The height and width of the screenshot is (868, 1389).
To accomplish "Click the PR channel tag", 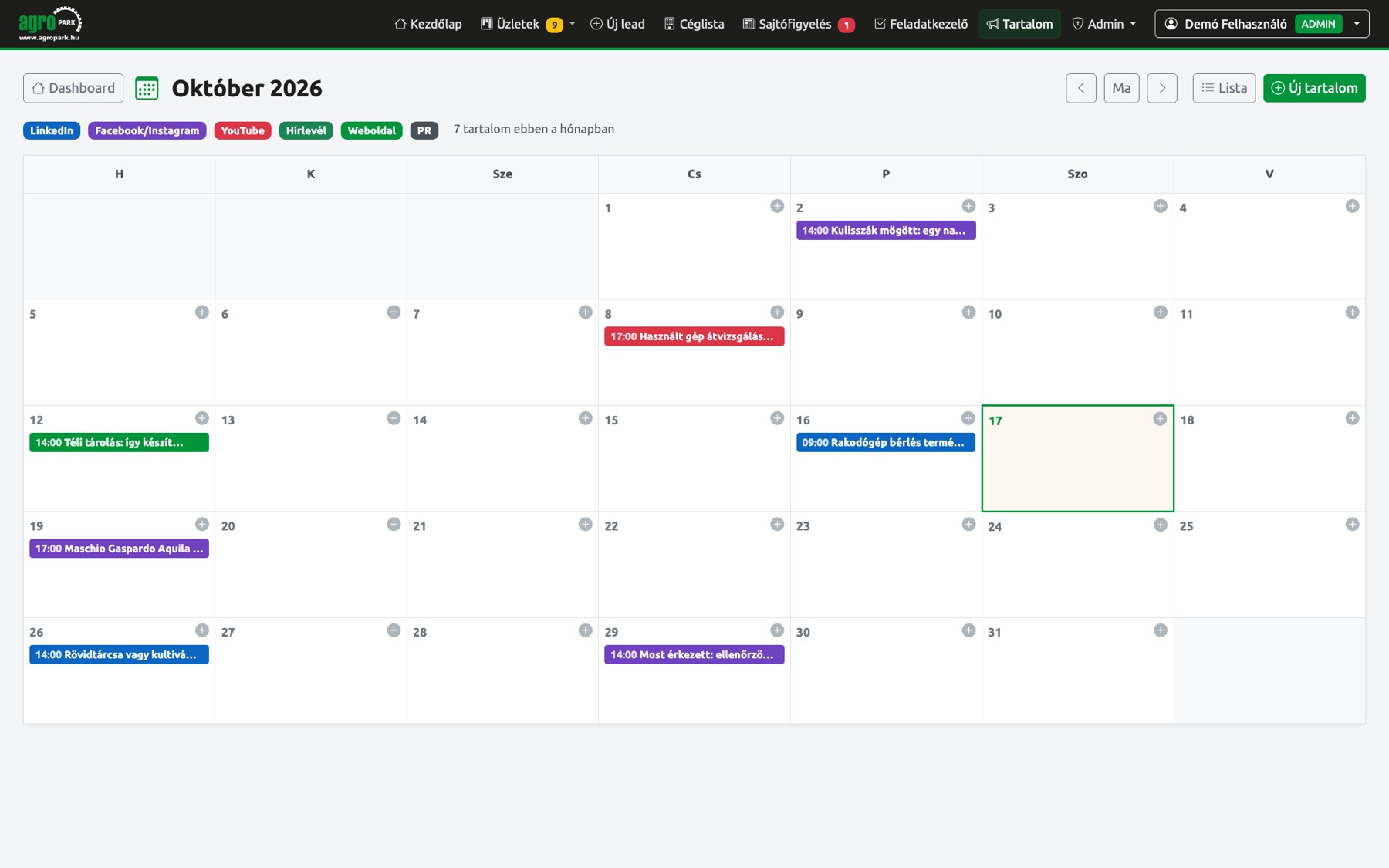I will 424,130.
